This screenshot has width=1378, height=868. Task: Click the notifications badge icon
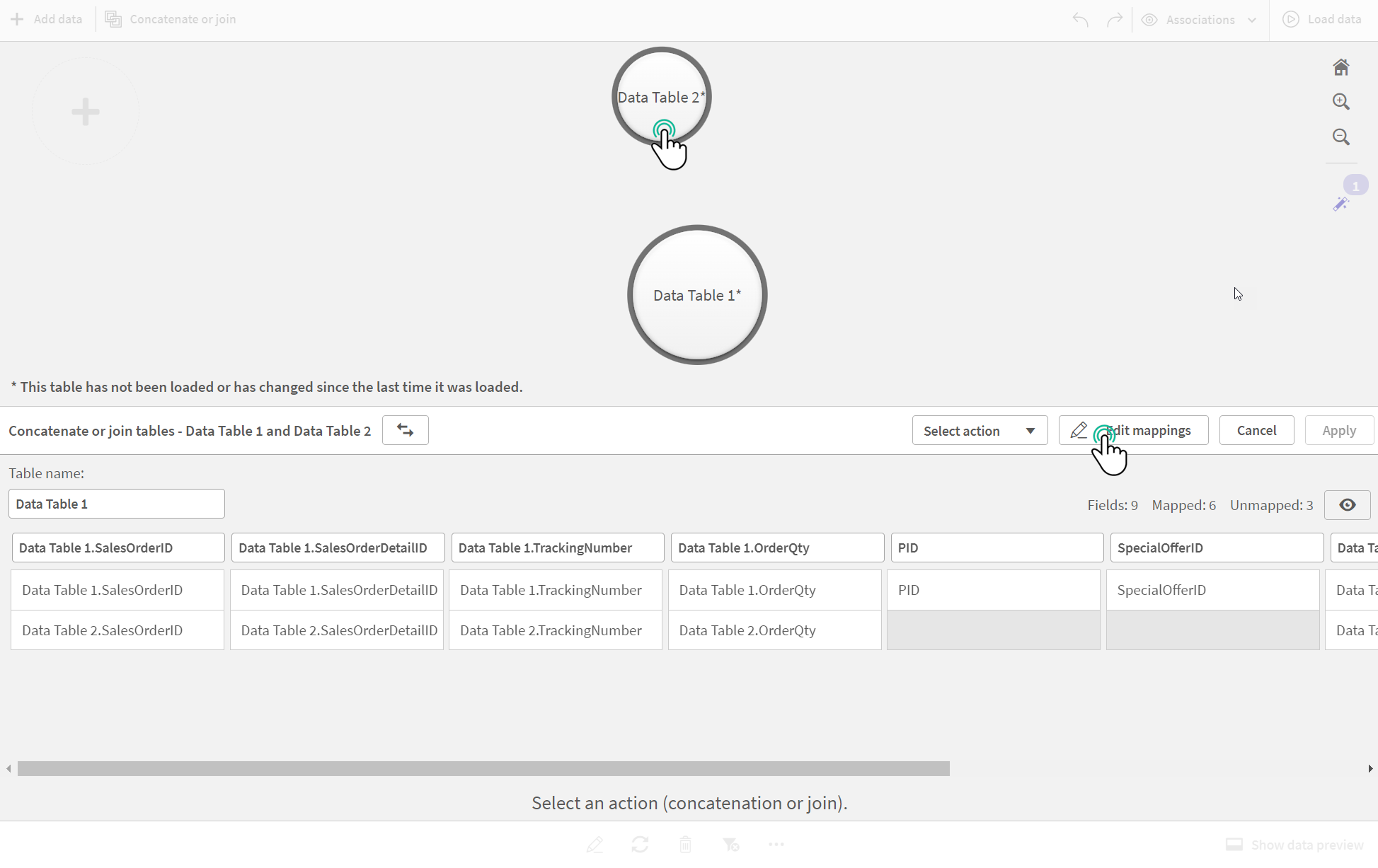tap(1356, 185)
